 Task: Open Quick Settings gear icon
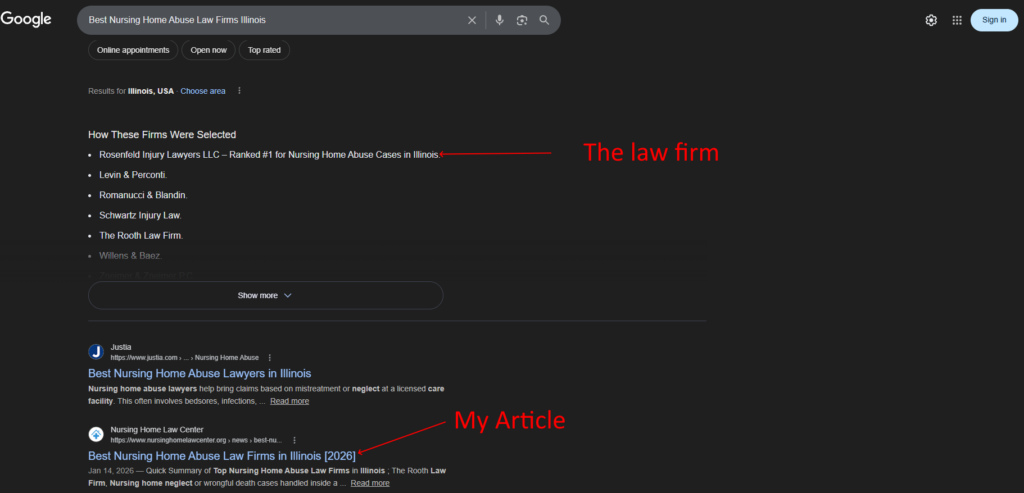pos(931,20)
